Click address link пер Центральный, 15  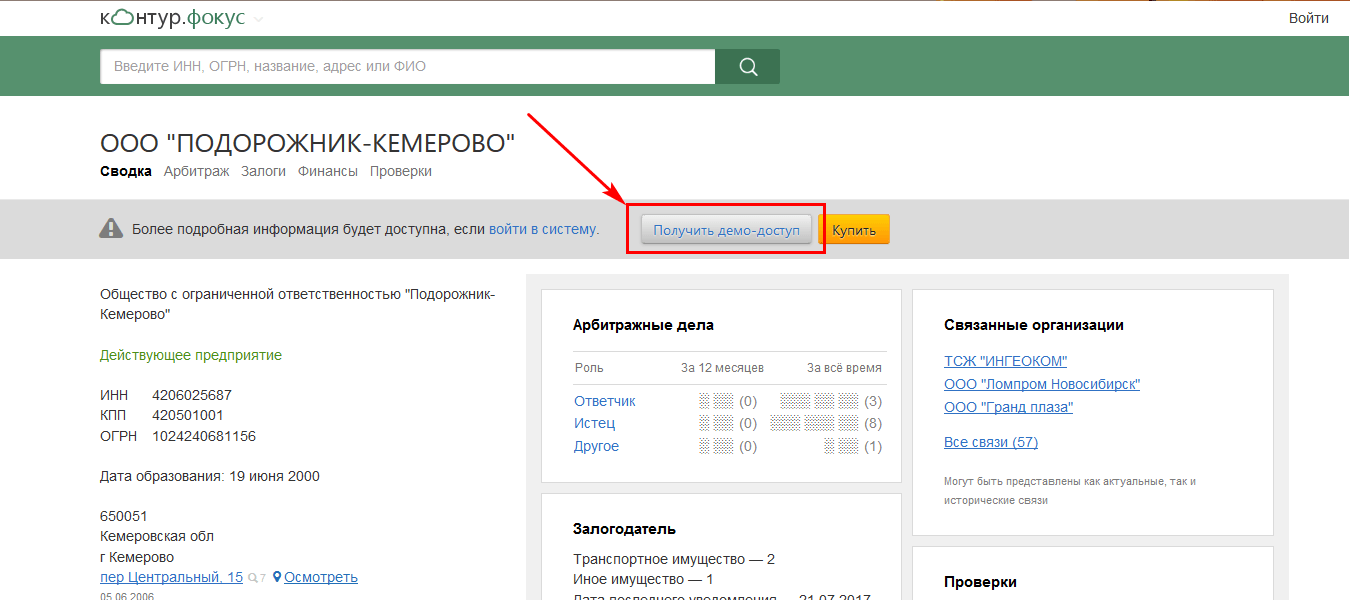[171, 577]
